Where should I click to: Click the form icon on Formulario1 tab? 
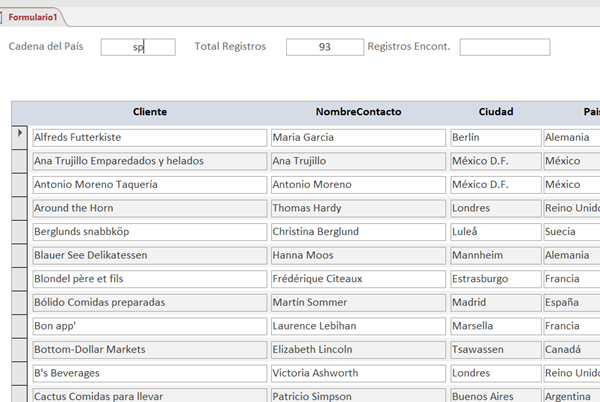click(4, 17)
